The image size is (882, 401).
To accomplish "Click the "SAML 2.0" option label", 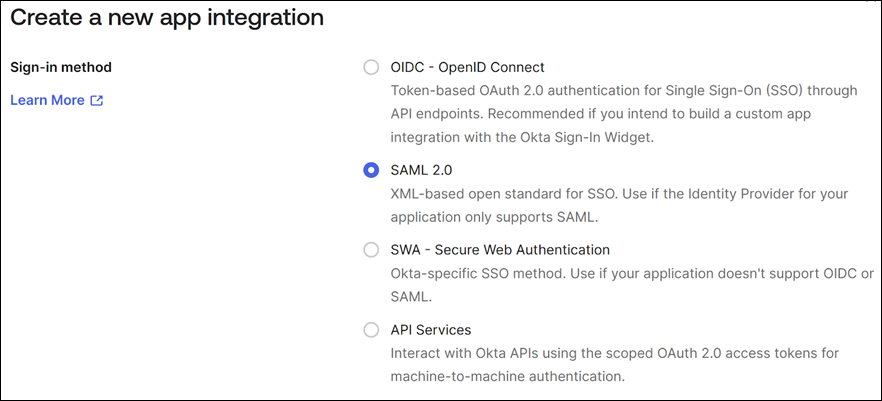I will coord(422,170).
